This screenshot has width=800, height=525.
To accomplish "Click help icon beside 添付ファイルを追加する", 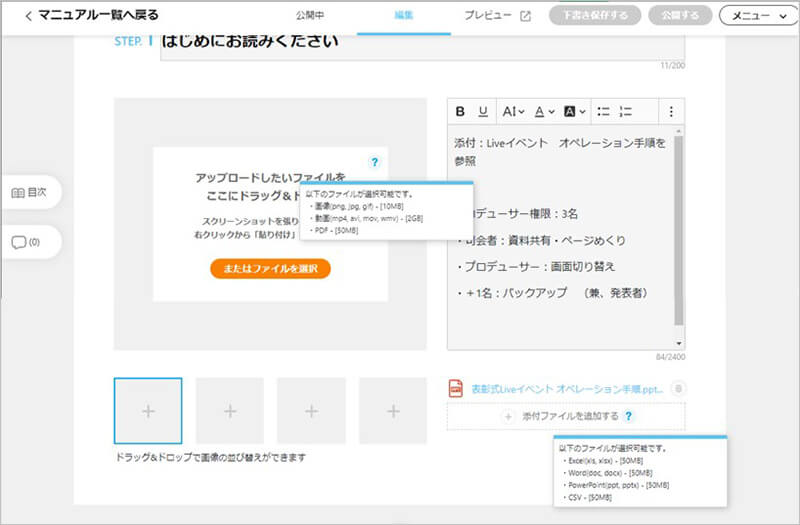I will [x=629, y=416].
